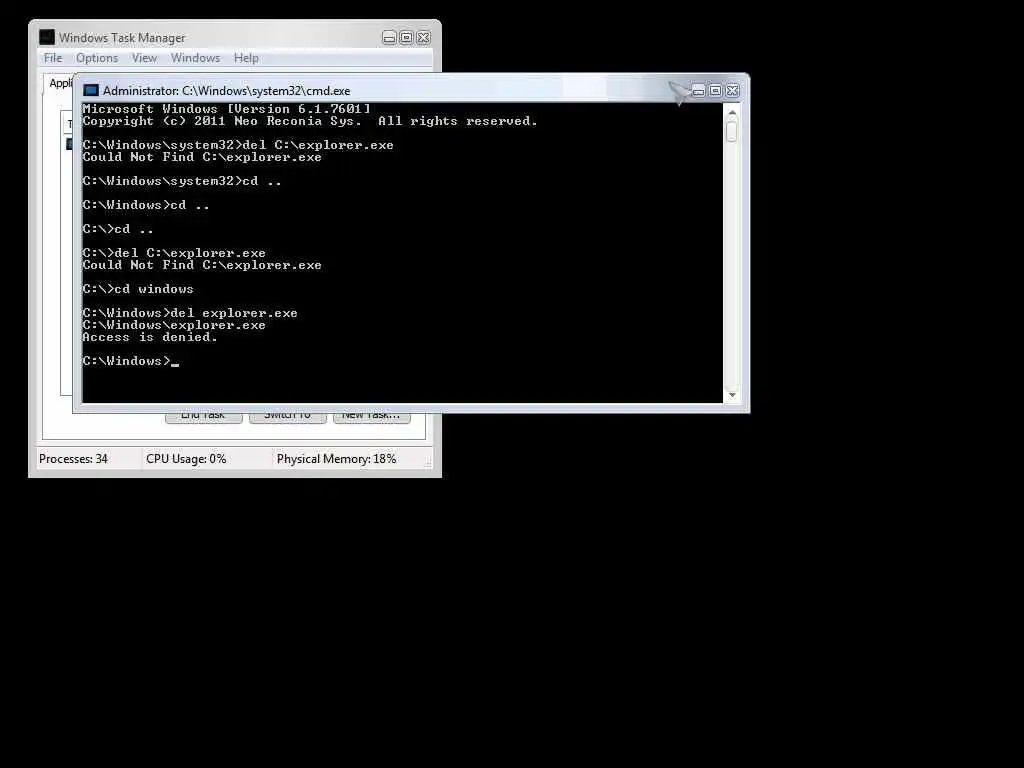Click the cmd vertical scrollbar thumb
This screenshot has height=768, width=1024.
point(731,131)
